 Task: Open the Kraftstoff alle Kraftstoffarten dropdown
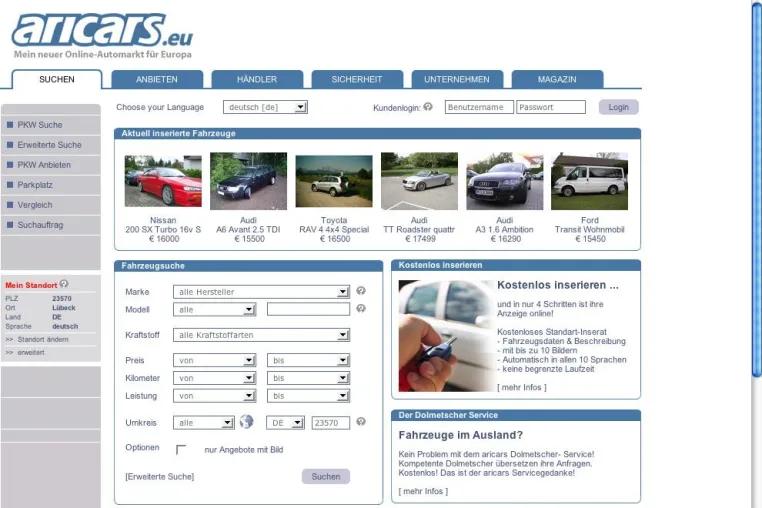(261, 334)
